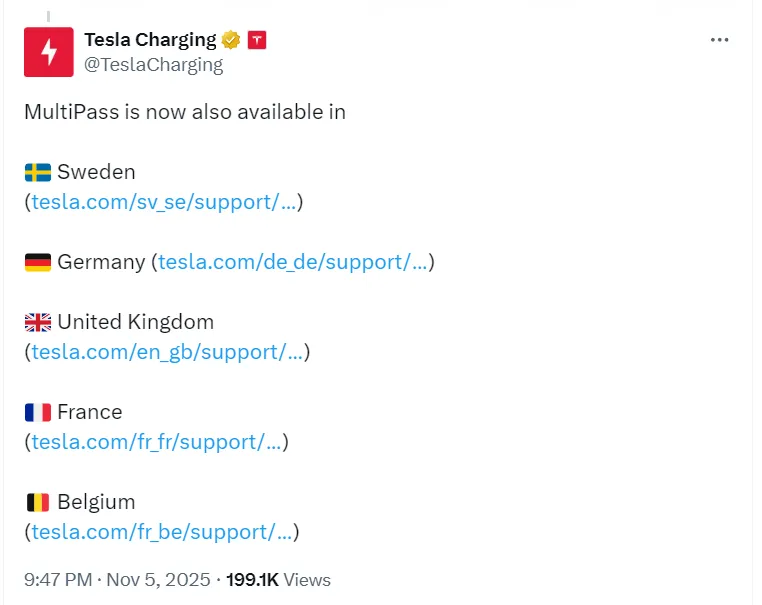Click the United Kingdom flag emoji
The image size is (762, 605).
[38, 322]
